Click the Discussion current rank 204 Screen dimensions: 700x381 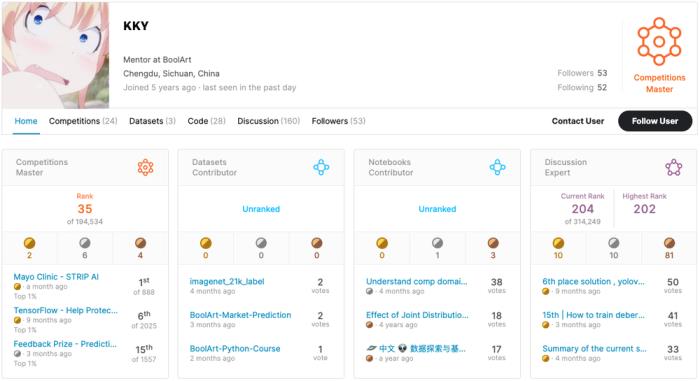(583, 209)
